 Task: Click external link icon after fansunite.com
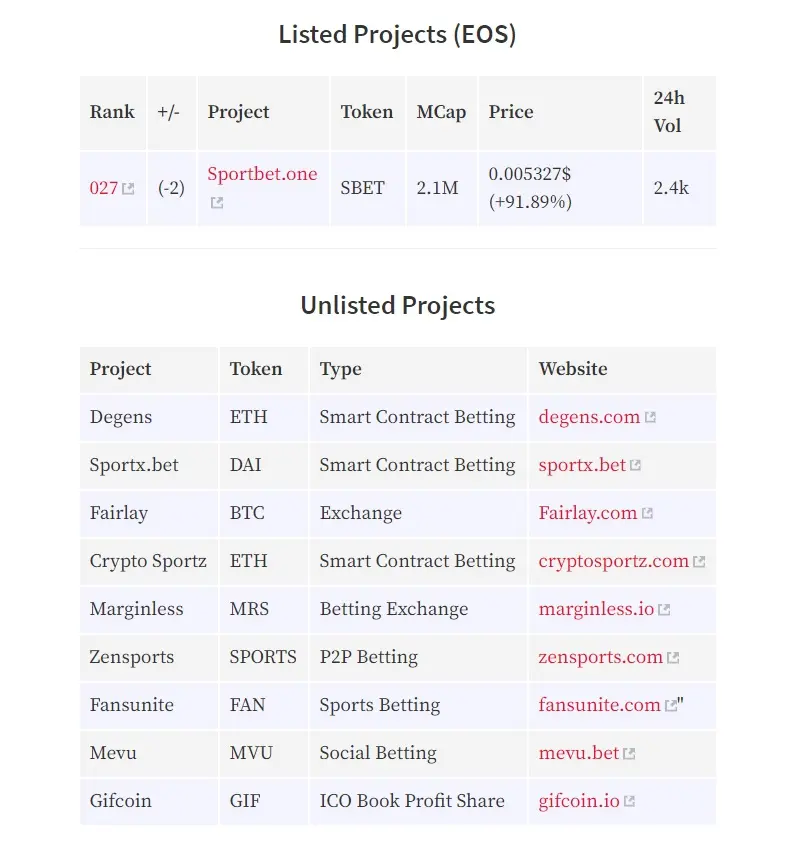tap(671, 705)
